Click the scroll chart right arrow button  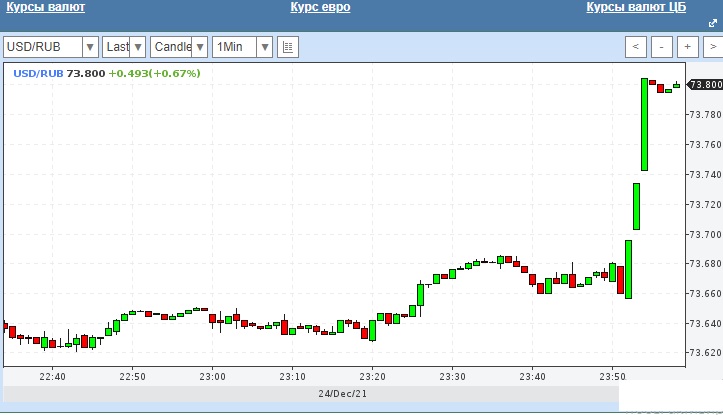coord(713,47)
